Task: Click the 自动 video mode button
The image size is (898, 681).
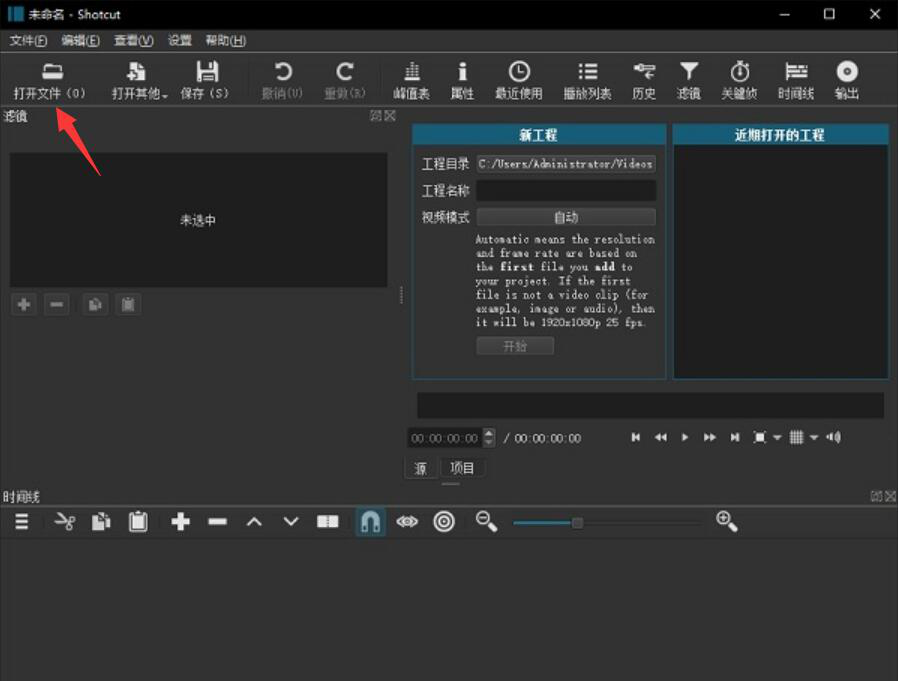Action: click(566, 217)
